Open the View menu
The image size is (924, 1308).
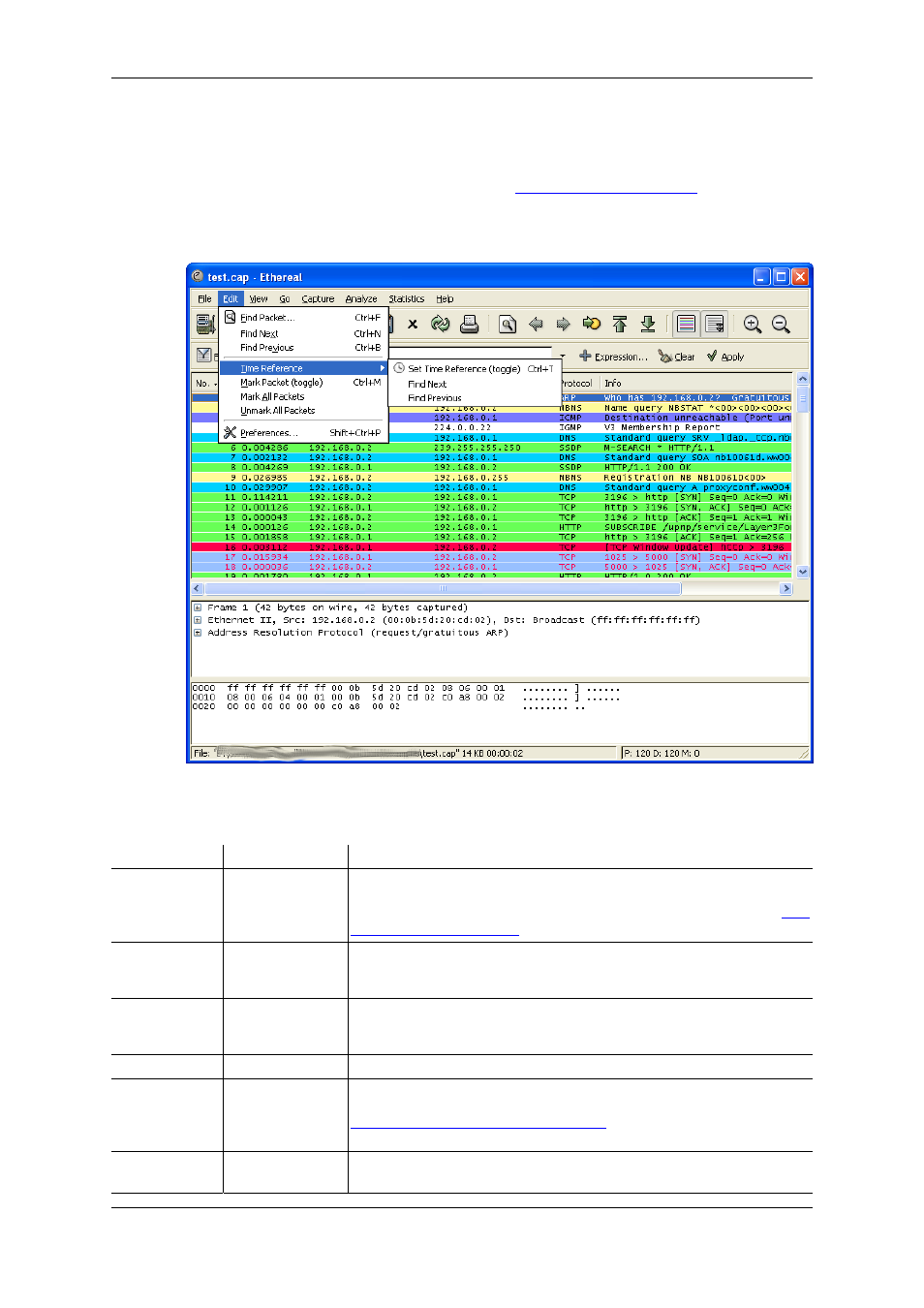point(258,298)
